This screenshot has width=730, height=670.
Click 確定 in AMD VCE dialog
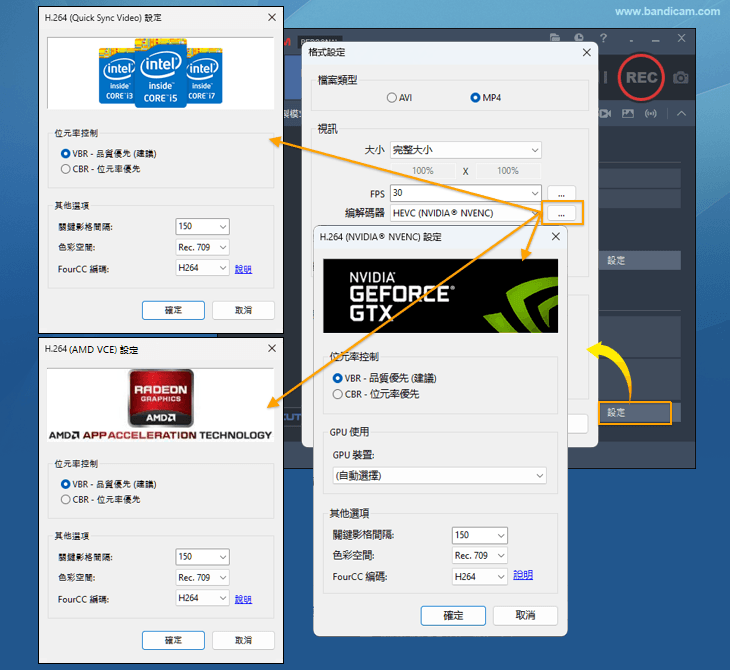pyautogui.click(x=173, y=640)
